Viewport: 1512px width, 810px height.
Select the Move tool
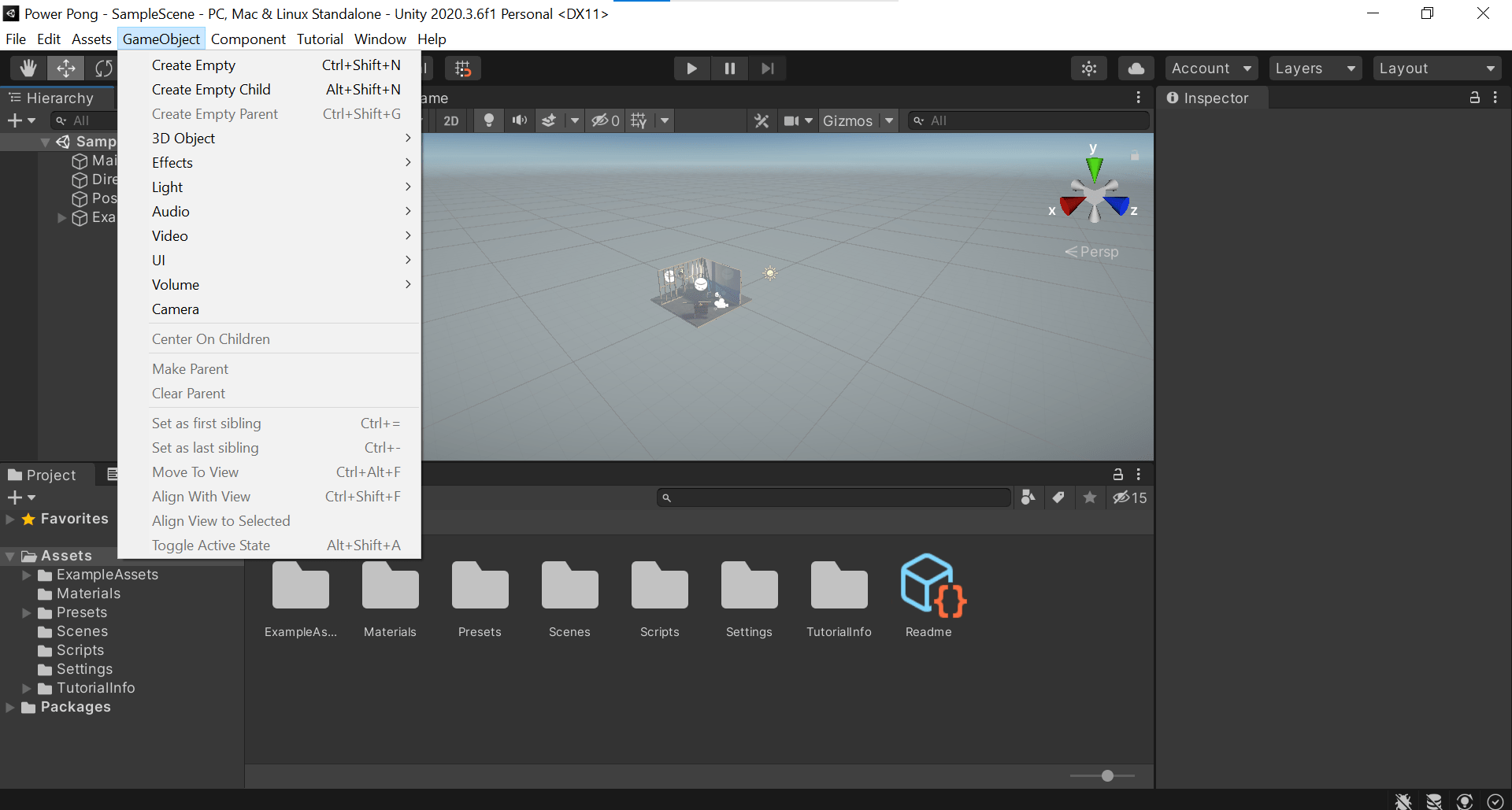pos(66,68)
